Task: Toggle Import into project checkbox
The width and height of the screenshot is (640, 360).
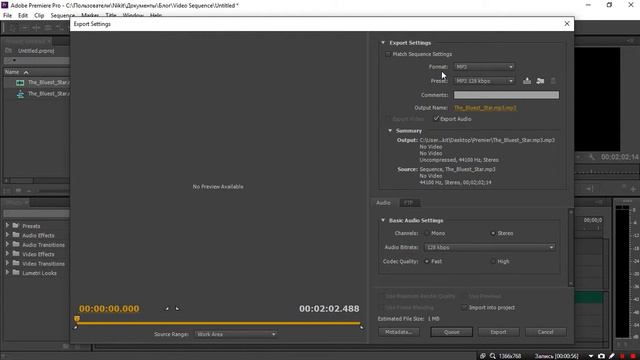Action: [464, 307]
